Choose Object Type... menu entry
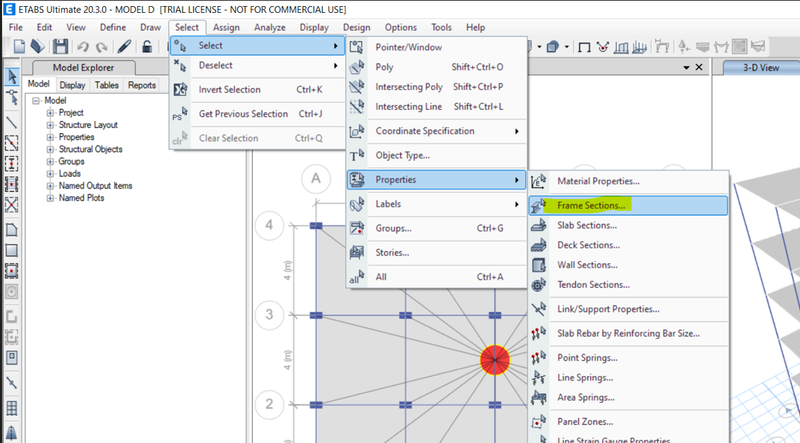Image resolution: width=800 pixels, height=443 pixels. (436, 156)
